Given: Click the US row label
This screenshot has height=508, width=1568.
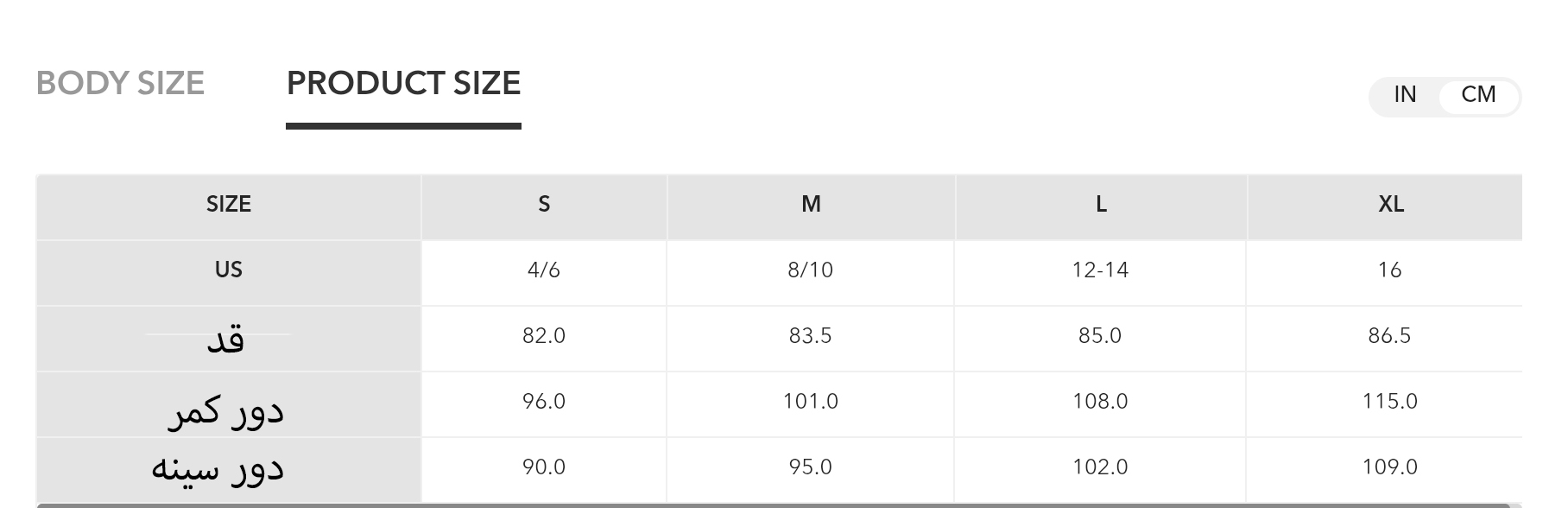Looking at the screenshot, I should click(229, 270).
